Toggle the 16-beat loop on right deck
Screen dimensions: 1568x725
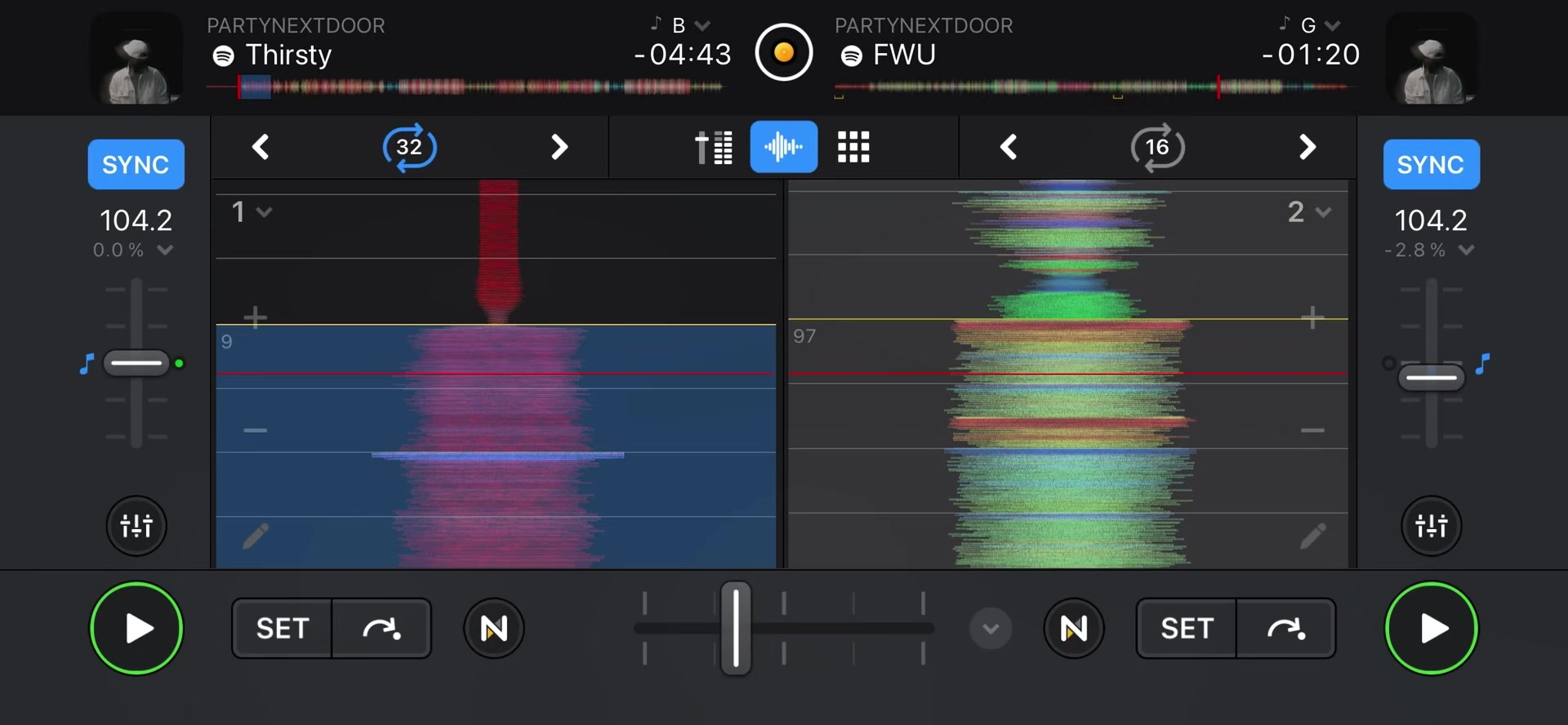pyautogui.click(x=1157, y=147)
